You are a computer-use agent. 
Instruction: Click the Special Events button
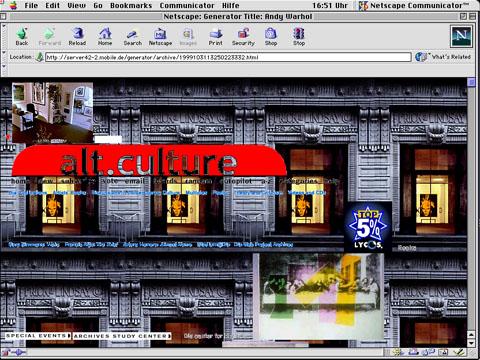38,336
